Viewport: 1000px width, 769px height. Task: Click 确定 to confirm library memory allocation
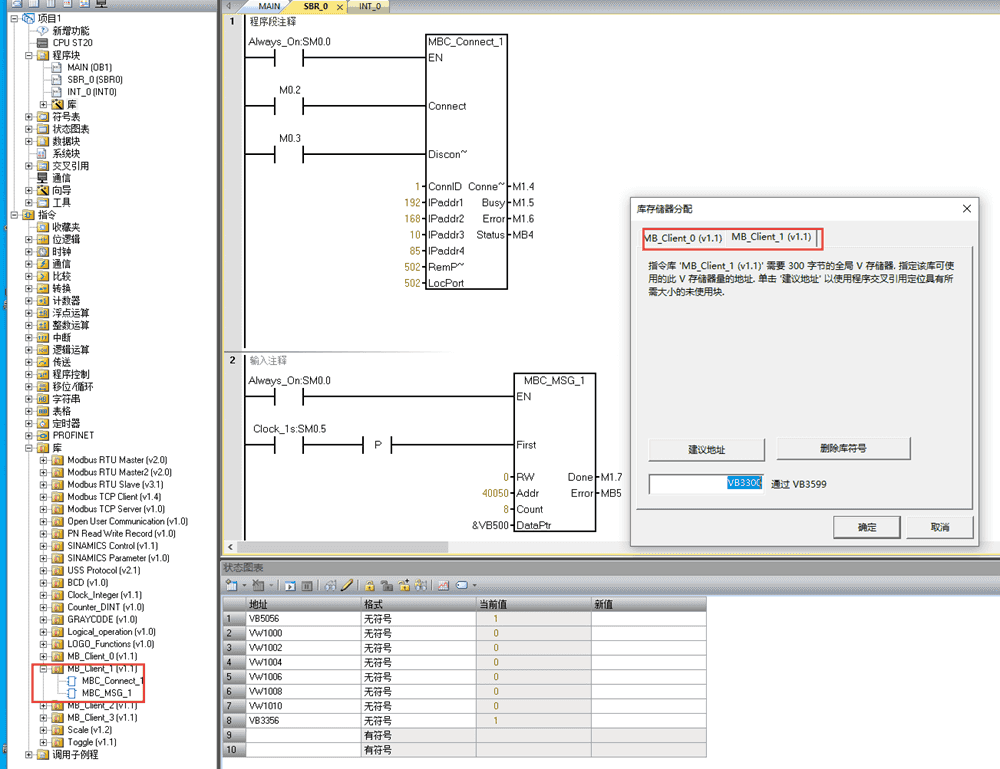[x=867, y=527]
